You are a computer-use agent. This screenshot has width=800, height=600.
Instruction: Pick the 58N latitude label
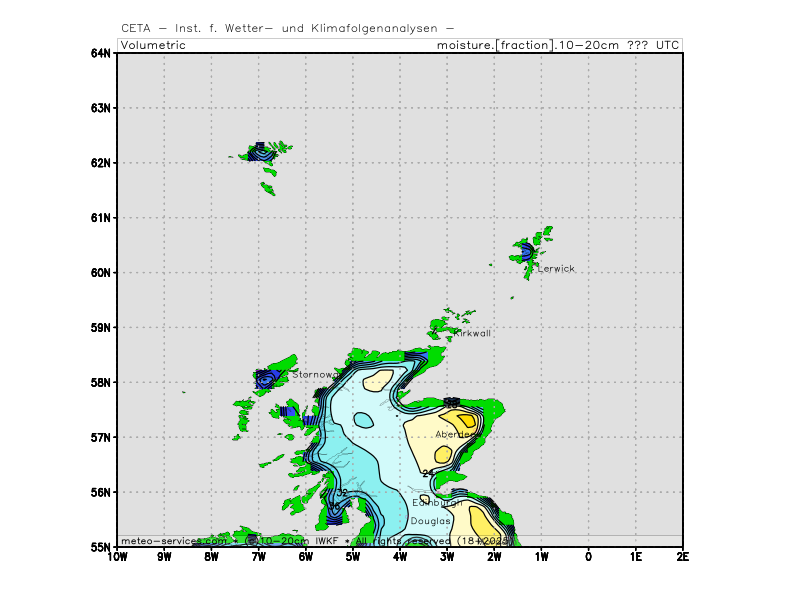101,383
